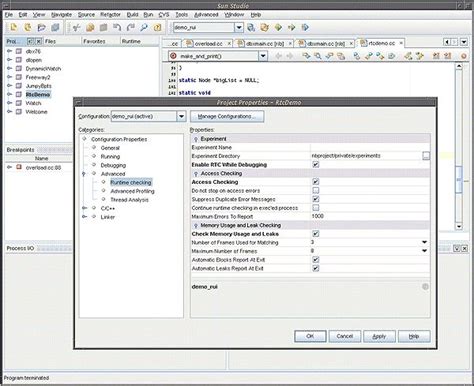The width and height of the screenshot is (474, 386).
Task: Open the make_and_print() function dropdown
Action: click(x=263, y=56)
